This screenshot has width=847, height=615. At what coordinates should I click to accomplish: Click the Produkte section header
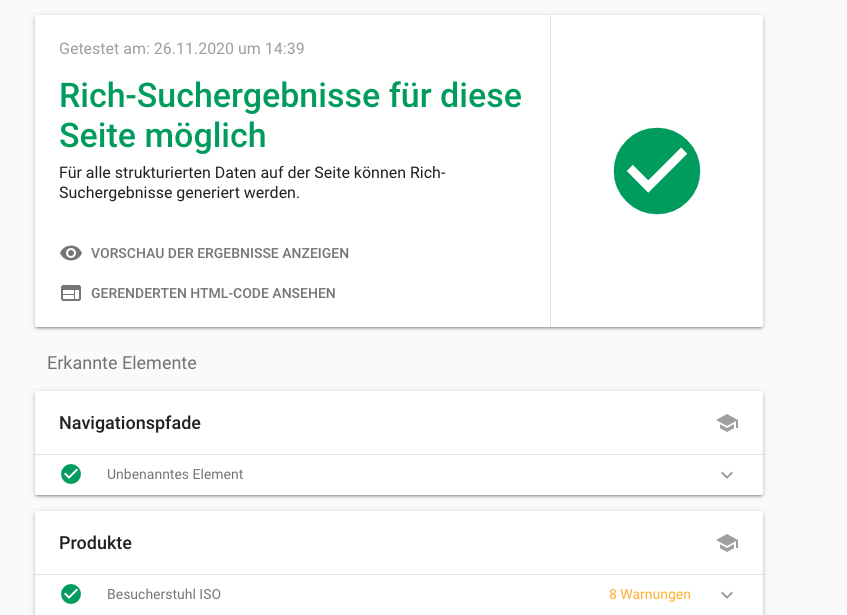click(x=96, y=543)
